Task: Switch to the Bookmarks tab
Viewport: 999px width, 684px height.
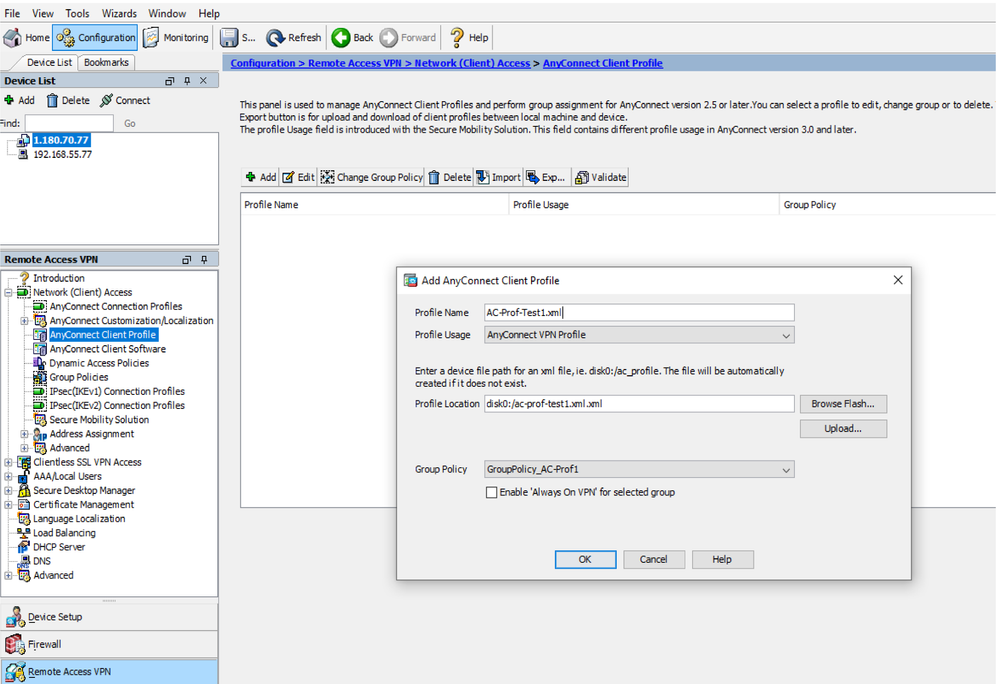Action: pos(106,62)
